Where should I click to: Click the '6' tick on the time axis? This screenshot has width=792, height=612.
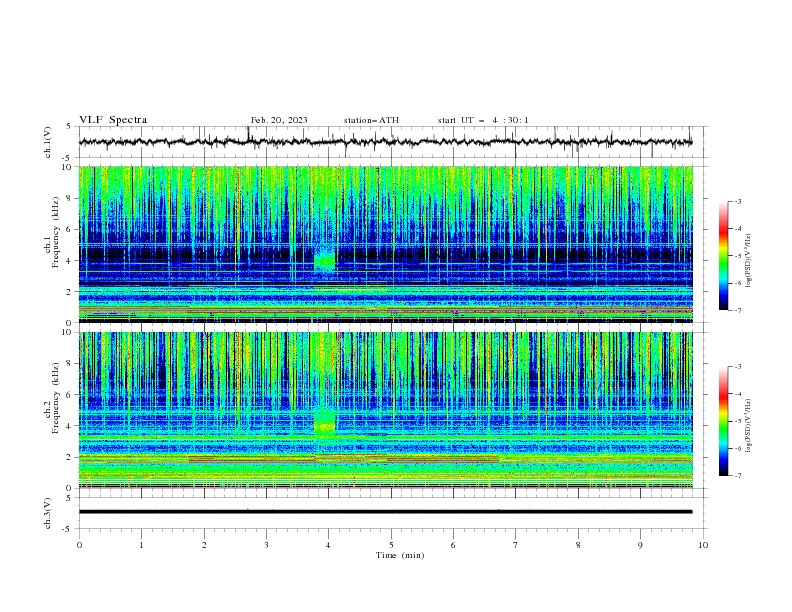(453, 545)
